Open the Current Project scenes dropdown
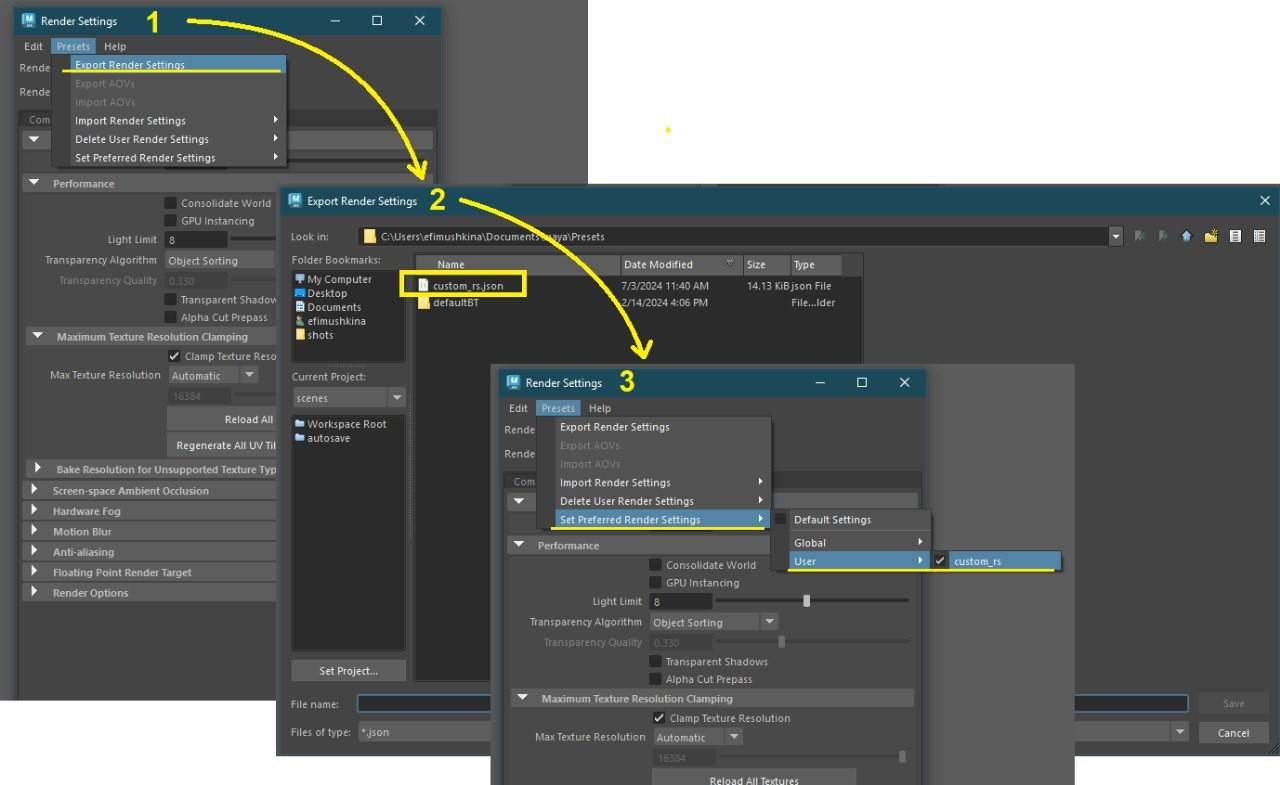The width and height of the screenshot is (1280, 785). pyautogui.click(x=348, y=398)
